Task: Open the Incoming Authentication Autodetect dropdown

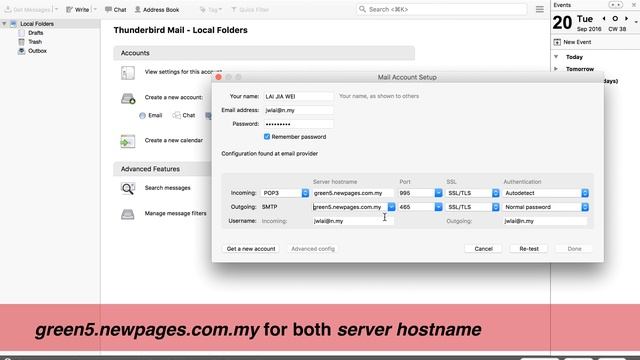Action: (x=546, y=193)
